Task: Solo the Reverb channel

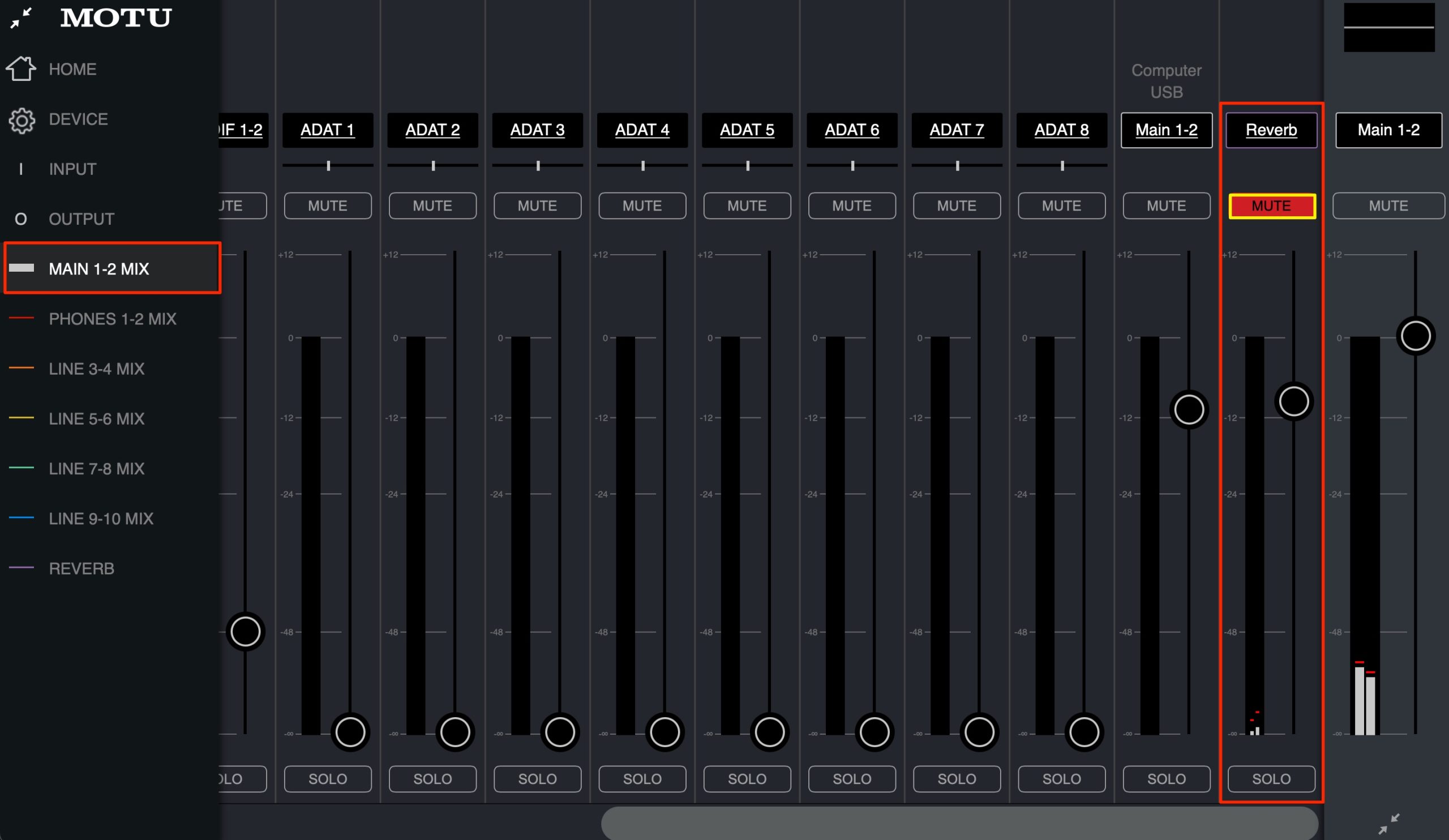Action: click(1271, 779)
